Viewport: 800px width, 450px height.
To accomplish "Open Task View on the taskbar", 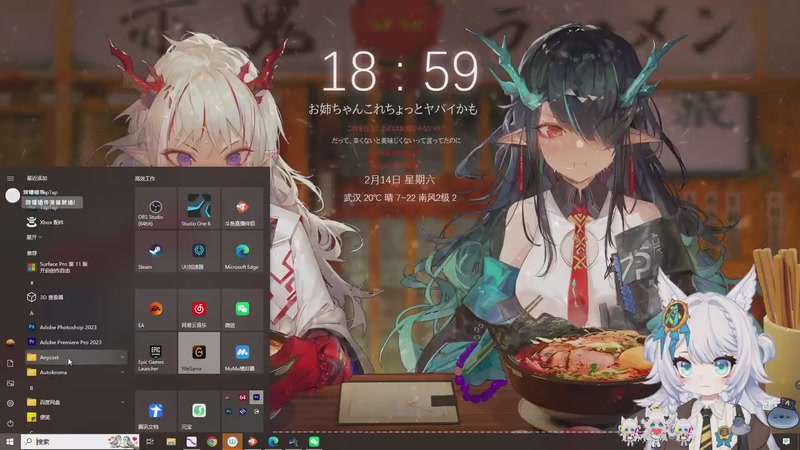I will tap(150, 441).
